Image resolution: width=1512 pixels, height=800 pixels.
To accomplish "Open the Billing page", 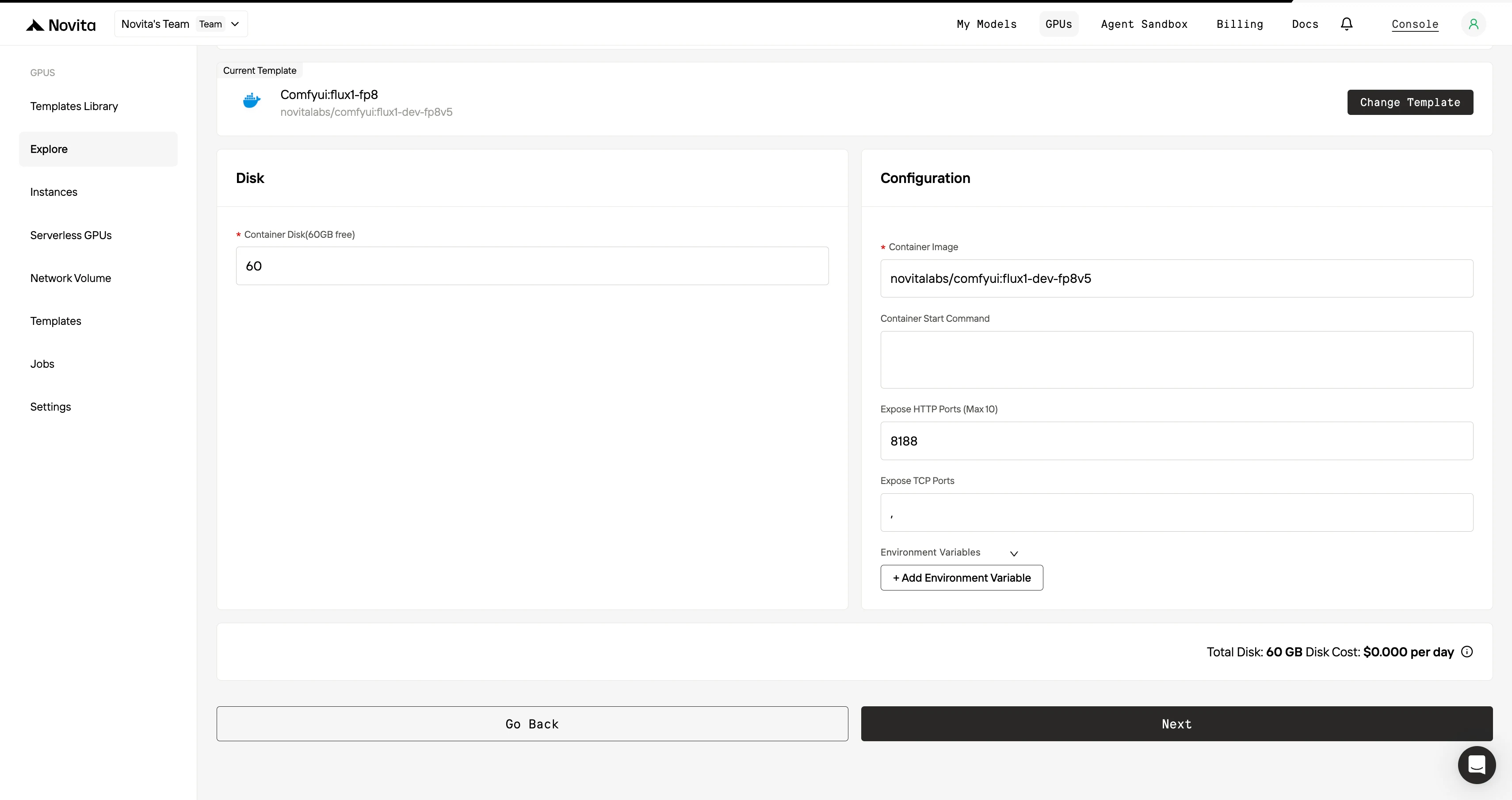I will coord(1240,24).
